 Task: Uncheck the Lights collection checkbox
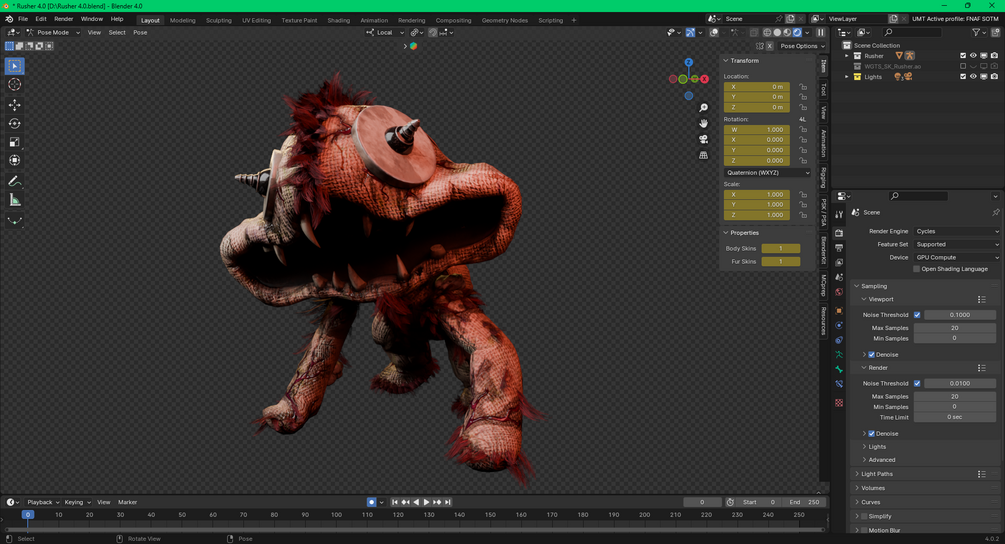tap(963, 77)
